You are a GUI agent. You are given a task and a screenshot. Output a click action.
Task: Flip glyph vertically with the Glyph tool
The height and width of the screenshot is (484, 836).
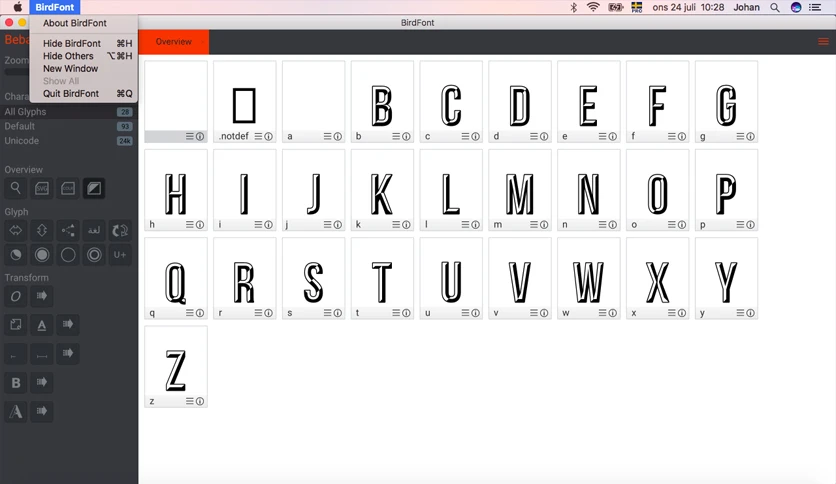pos(42,230)
